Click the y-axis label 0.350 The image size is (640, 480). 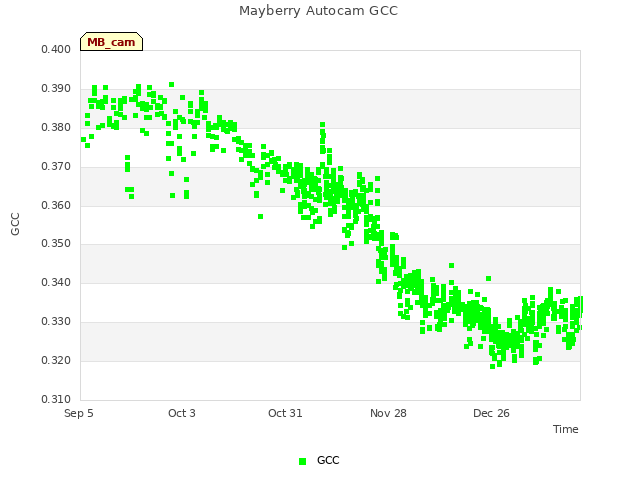[56, 244]
